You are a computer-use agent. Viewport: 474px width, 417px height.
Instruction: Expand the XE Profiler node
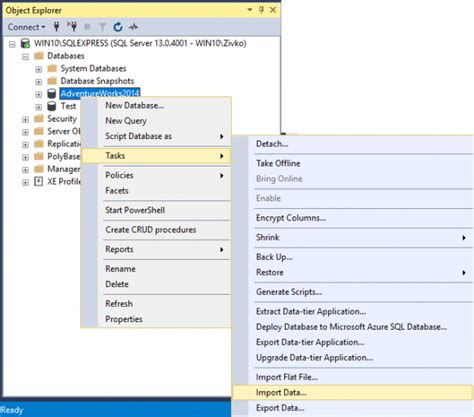(x=25, y=182)
